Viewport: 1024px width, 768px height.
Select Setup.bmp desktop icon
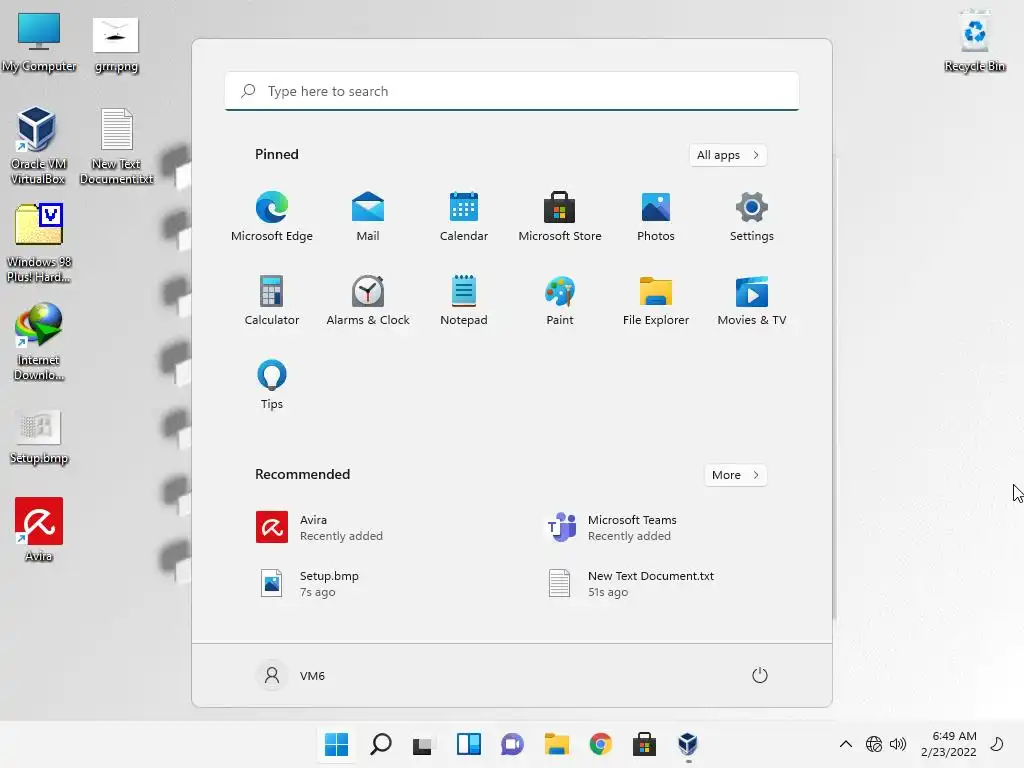coord(39,437)
